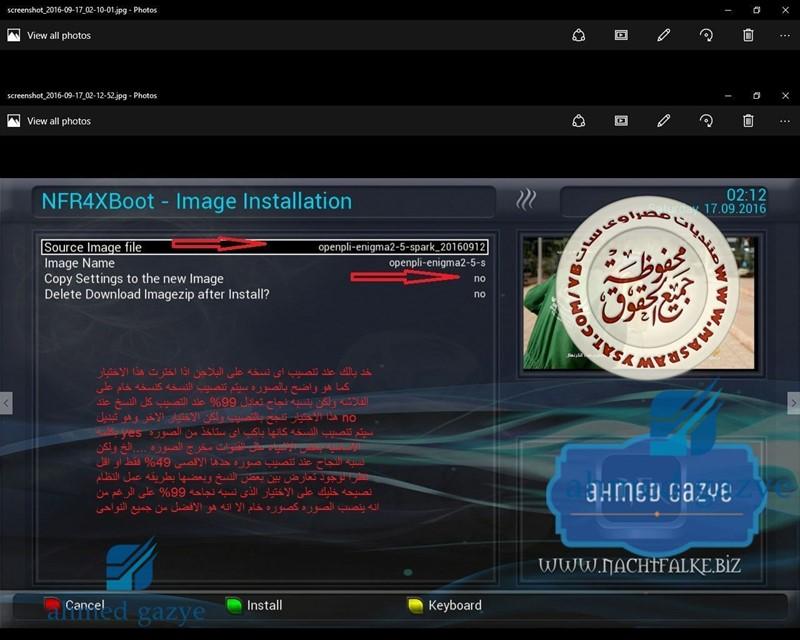800x640 pixels.
Task: Click the NFR4XBoot Image Installation title
Action: click(196, 201)
